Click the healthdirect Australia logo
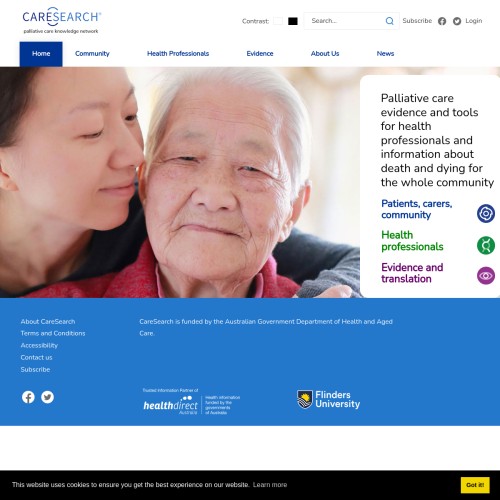 coord(191,402)
